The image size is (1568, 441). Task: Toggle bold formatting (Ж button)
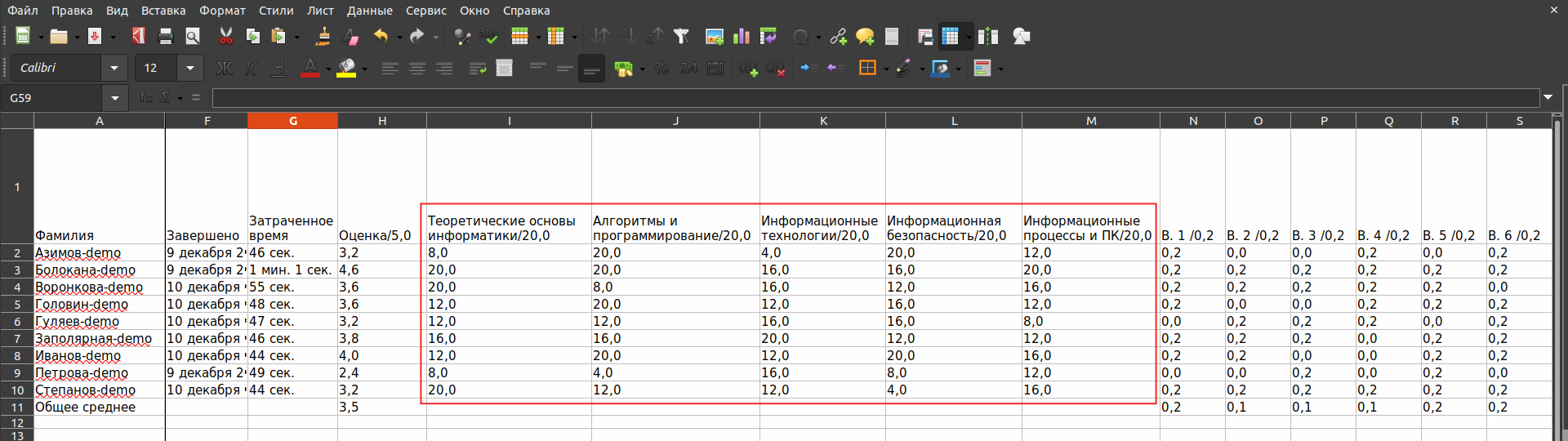pyautogui.click(x=224, y=68)
